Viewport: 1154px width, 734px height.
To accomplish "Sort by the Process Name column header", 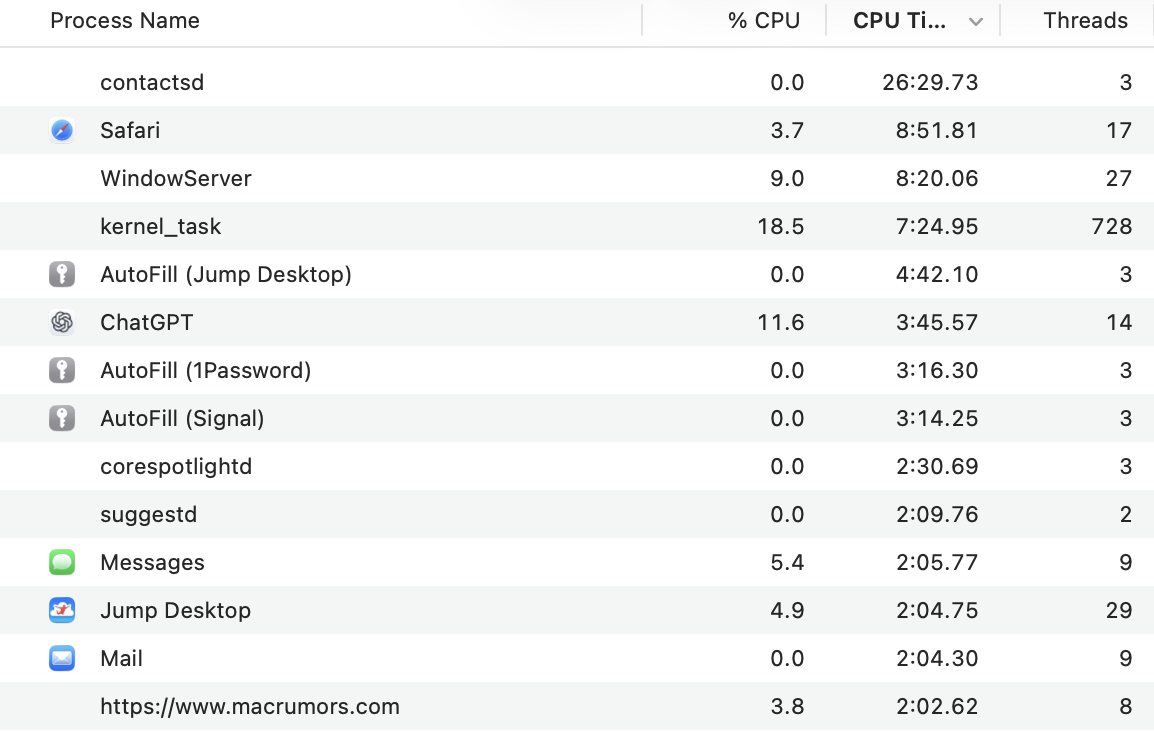I will tap(125, 21).
